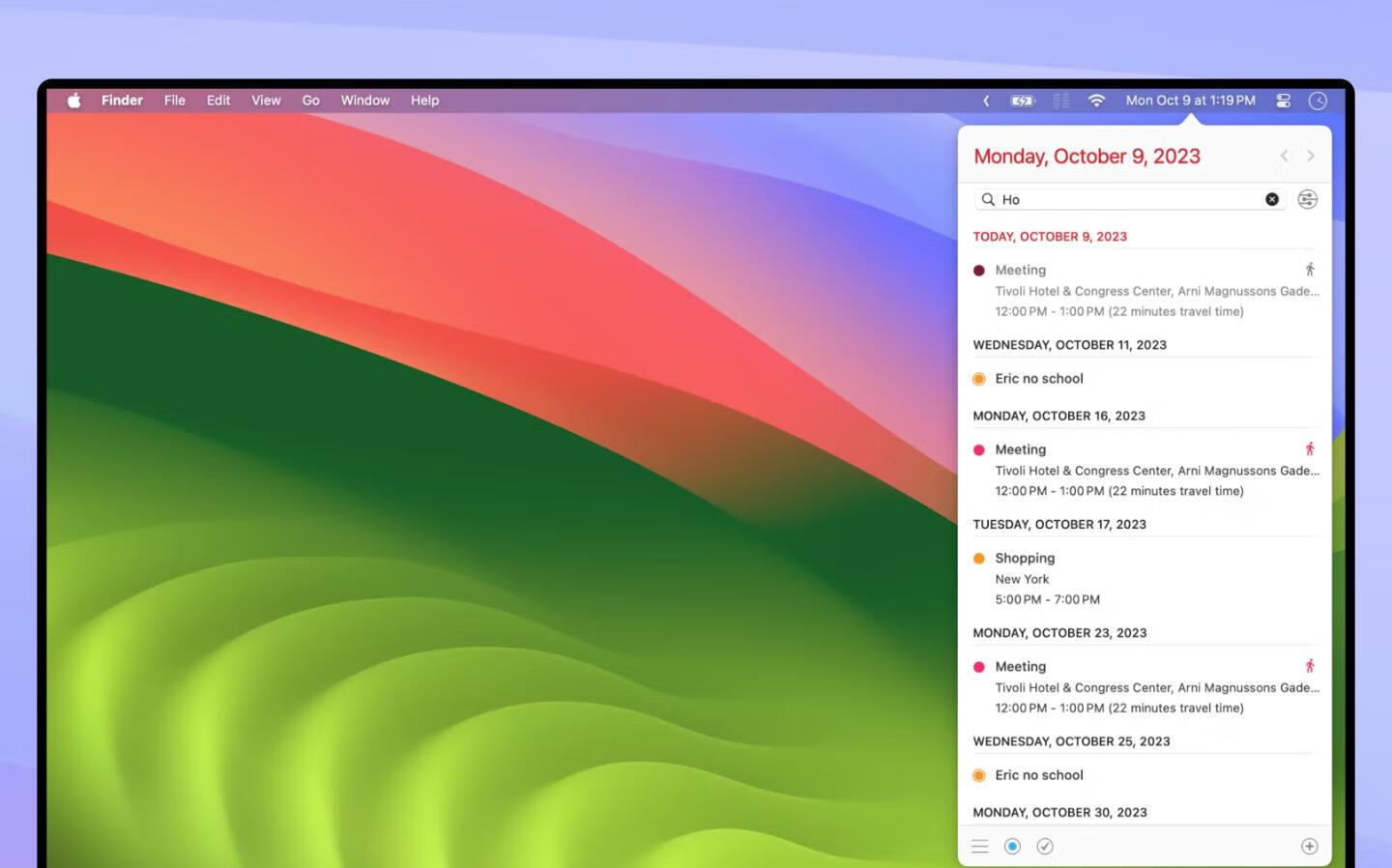Click the add event plus icon
Viewport: 1392px width, 868px height.
pyautogui.click(x=1309, y=847)
